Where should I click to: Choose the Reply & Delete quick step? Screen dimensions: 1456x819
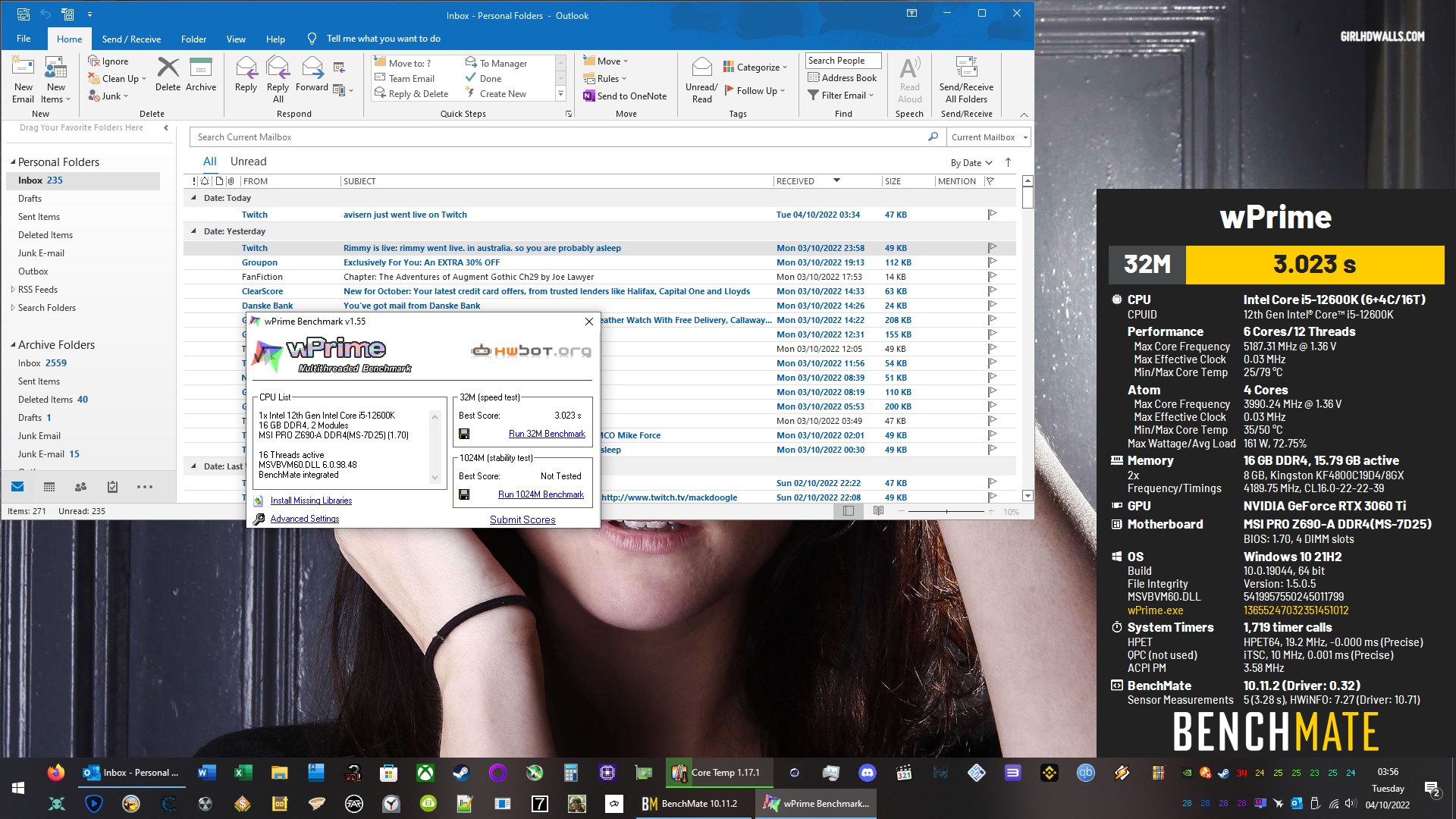coord(412,93)
